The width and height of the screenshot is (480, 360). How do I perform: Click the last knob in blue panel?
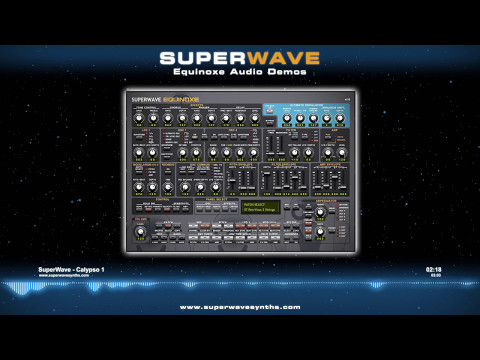[x=340, y=118]
